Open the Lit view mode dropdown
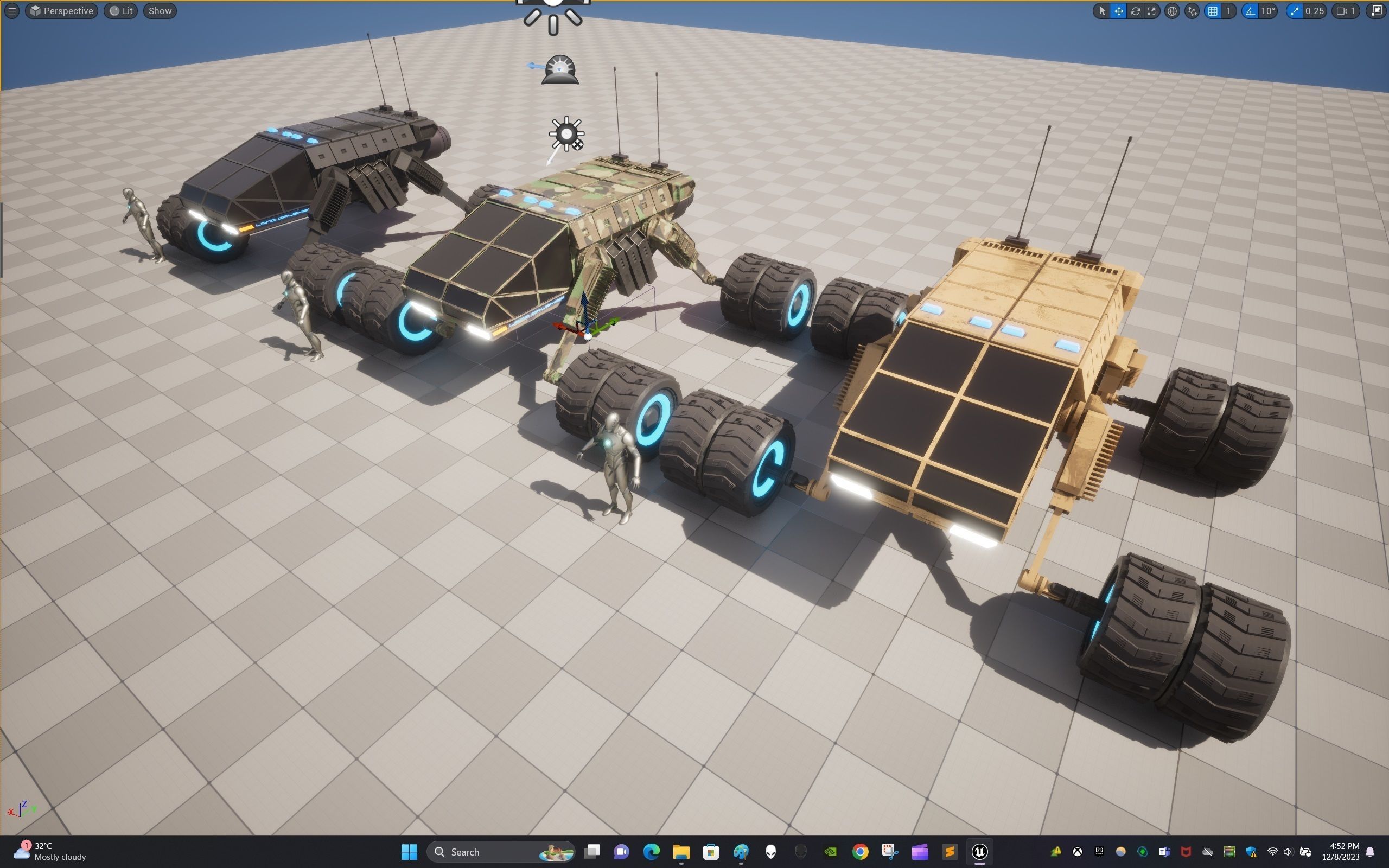1389x868 pixels. (x=121, y=11)
